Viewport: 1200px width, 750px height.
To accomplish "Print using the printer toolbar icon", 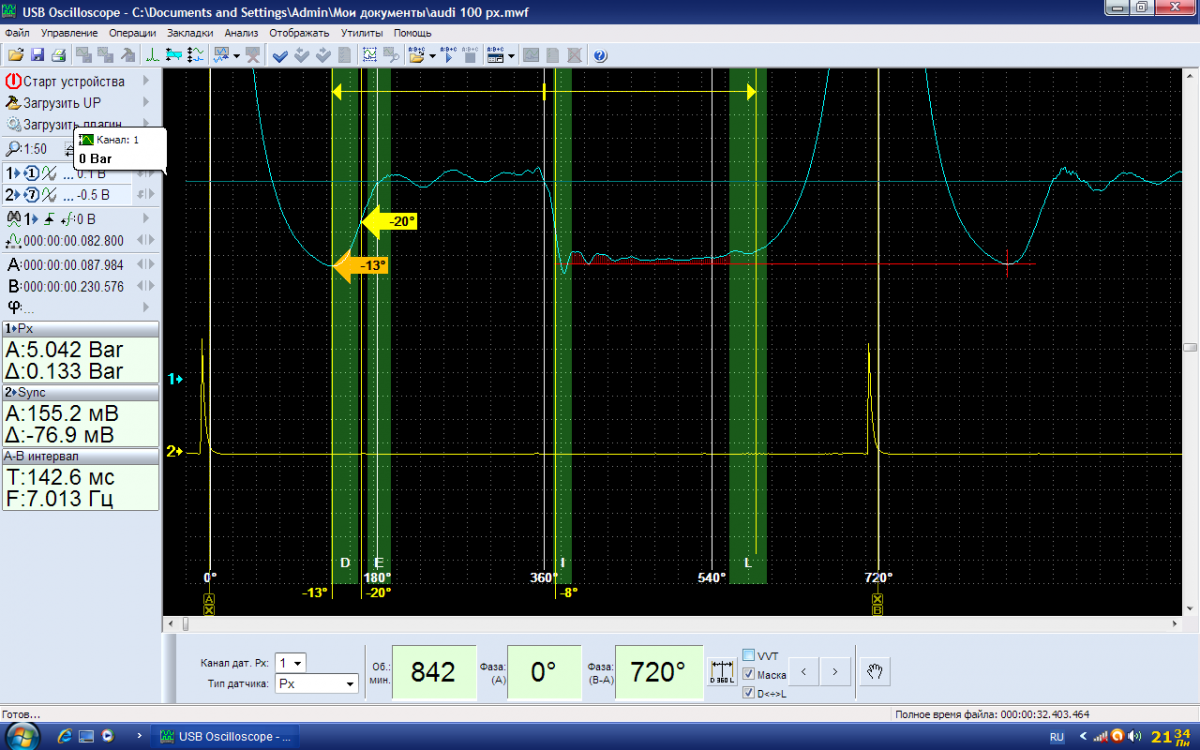I will pyautogui.click(x=58, y=55).
